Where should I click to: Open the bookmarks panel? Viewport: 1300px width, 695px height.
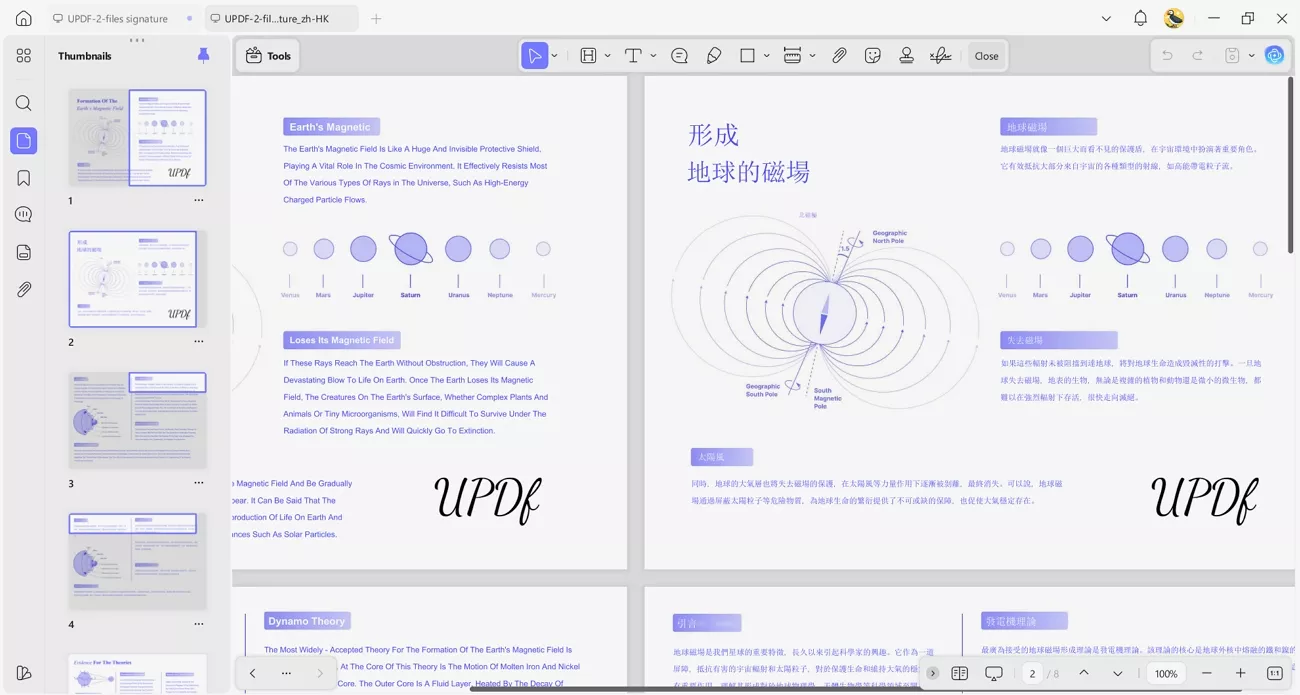coord(23,177)
